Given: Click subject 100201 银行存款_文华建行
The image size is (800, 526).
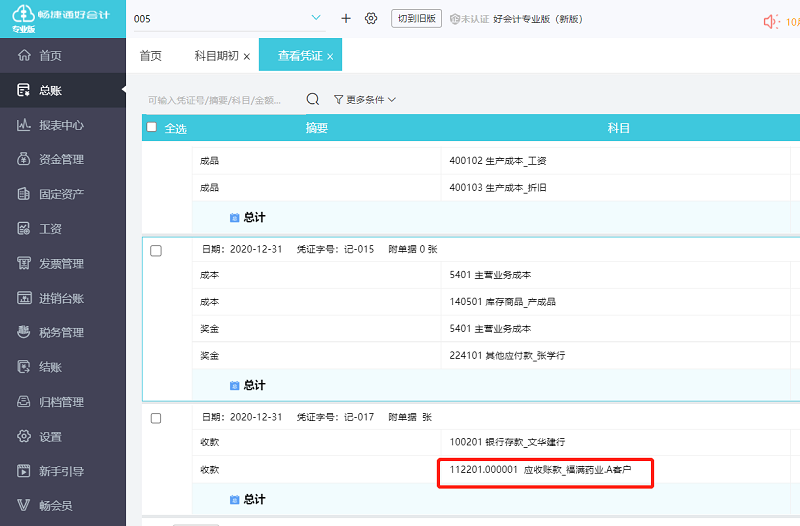Looking at the screenshot, I should (507, 442).
